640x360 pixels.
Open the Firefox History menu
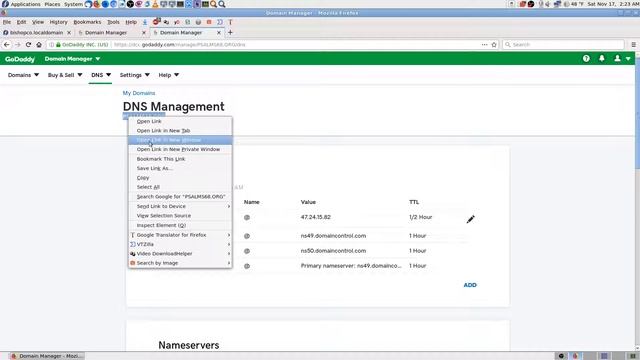(x=58, y=22)
